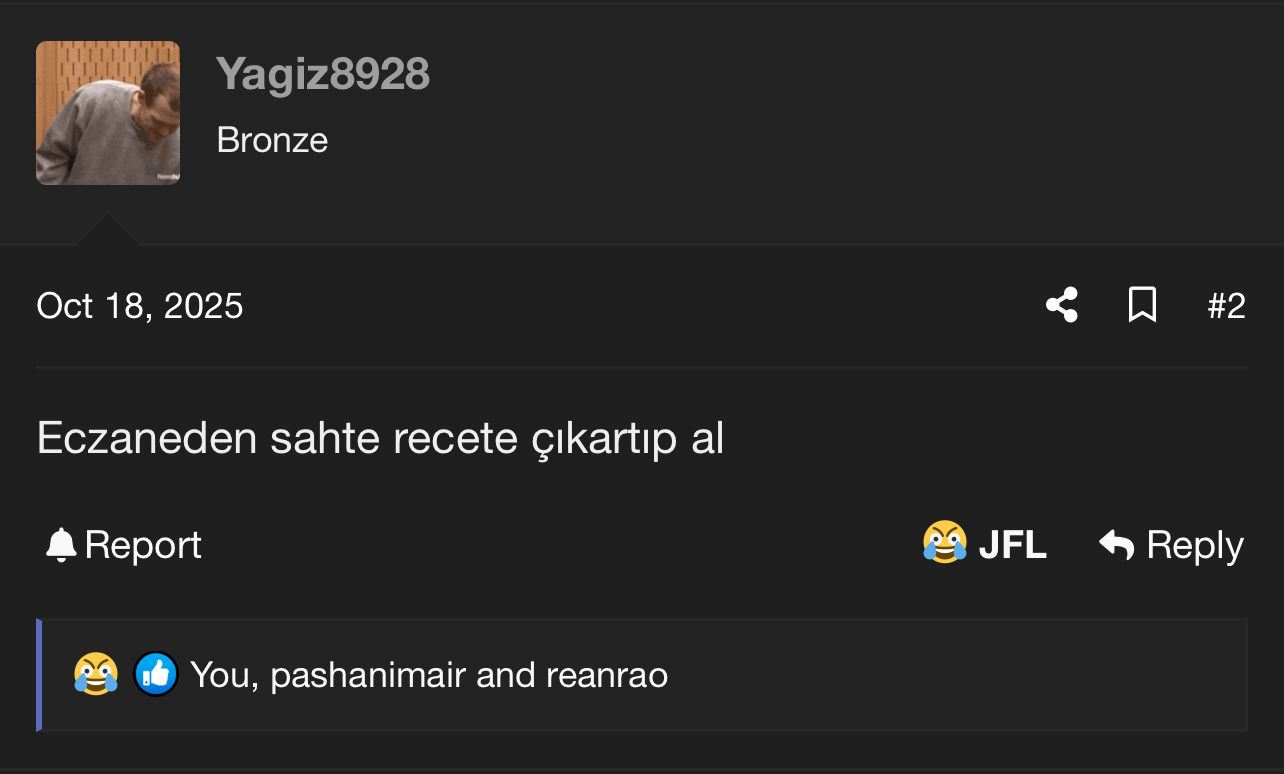This screenshot has width=1284, height=774.
Task: Open pashanimair's profile from the reactions list
Action: pos(368,675)
